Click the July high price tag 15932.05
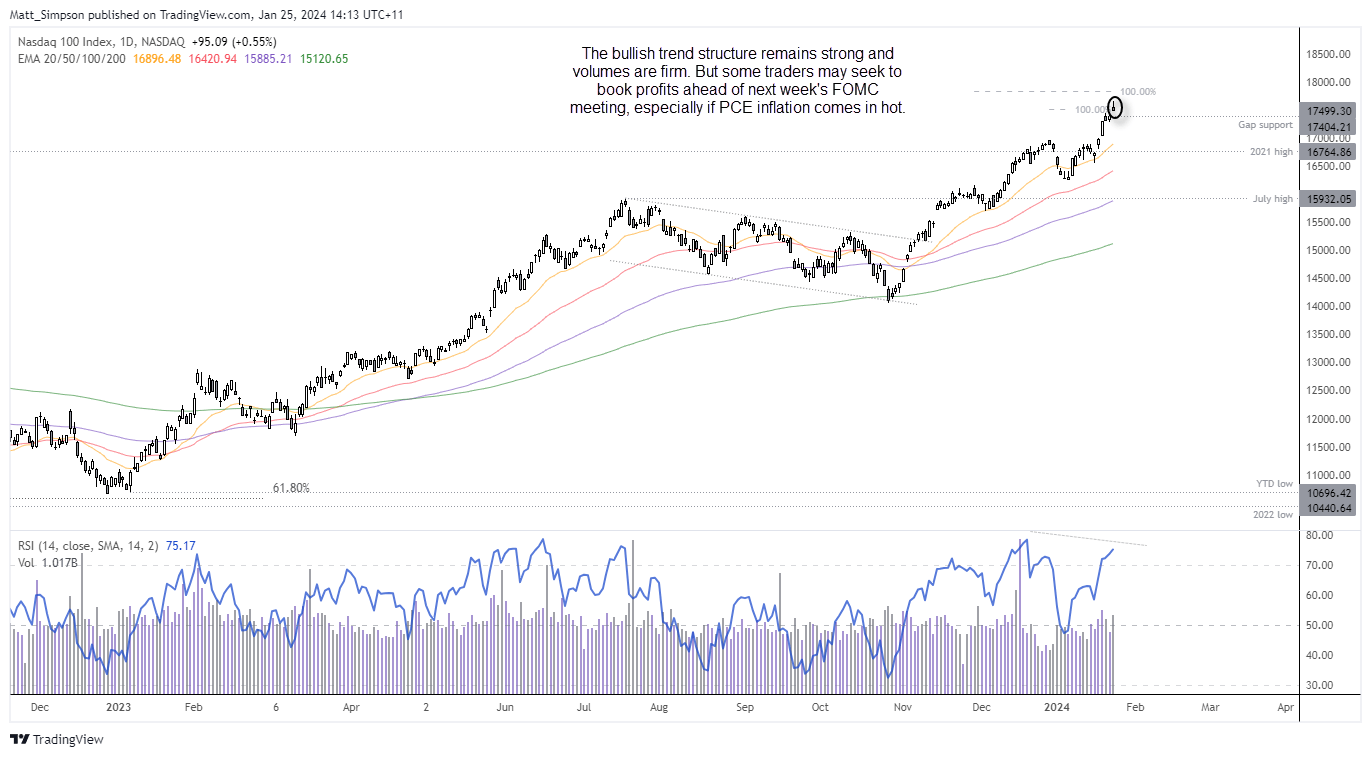The width and height of the screenshot is (1371, 757). click(1328, 199)
